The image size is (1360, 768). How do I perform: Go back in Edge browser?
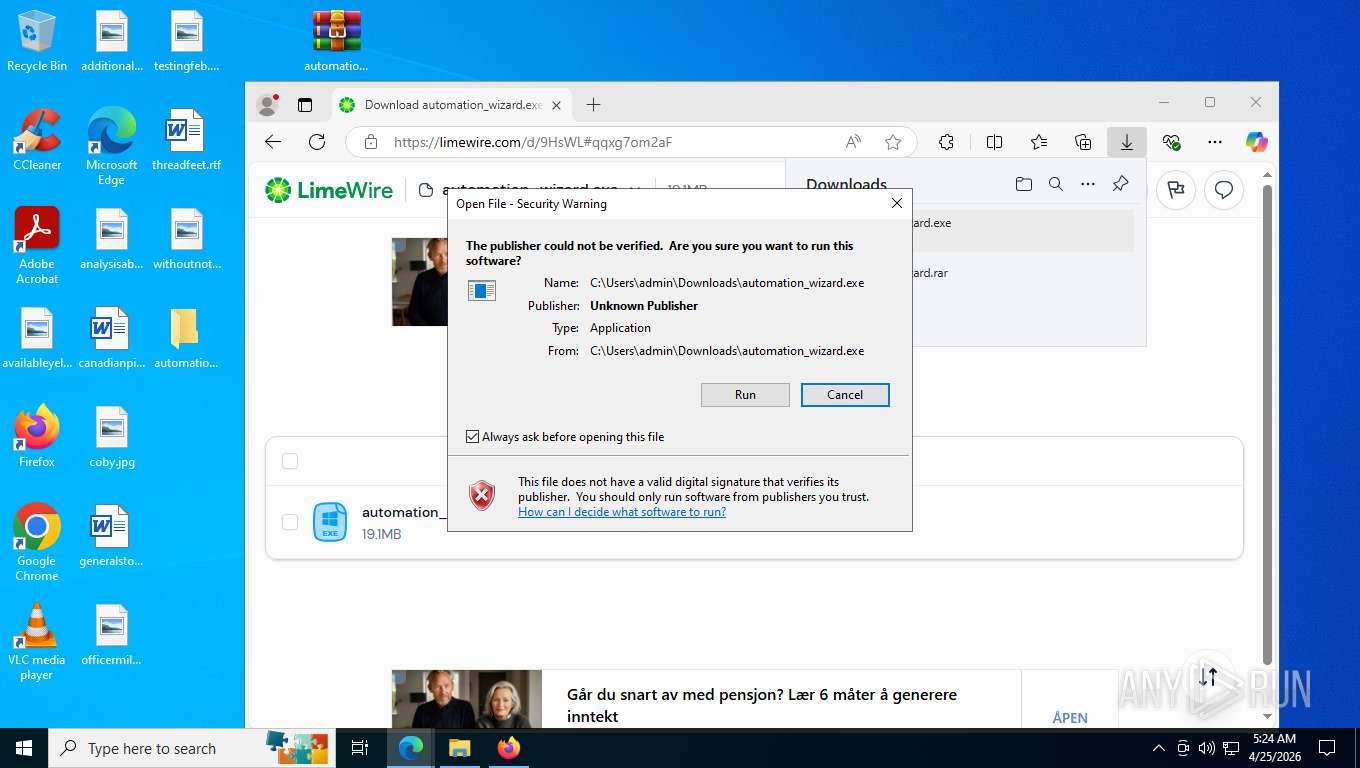tap(273, 142)
